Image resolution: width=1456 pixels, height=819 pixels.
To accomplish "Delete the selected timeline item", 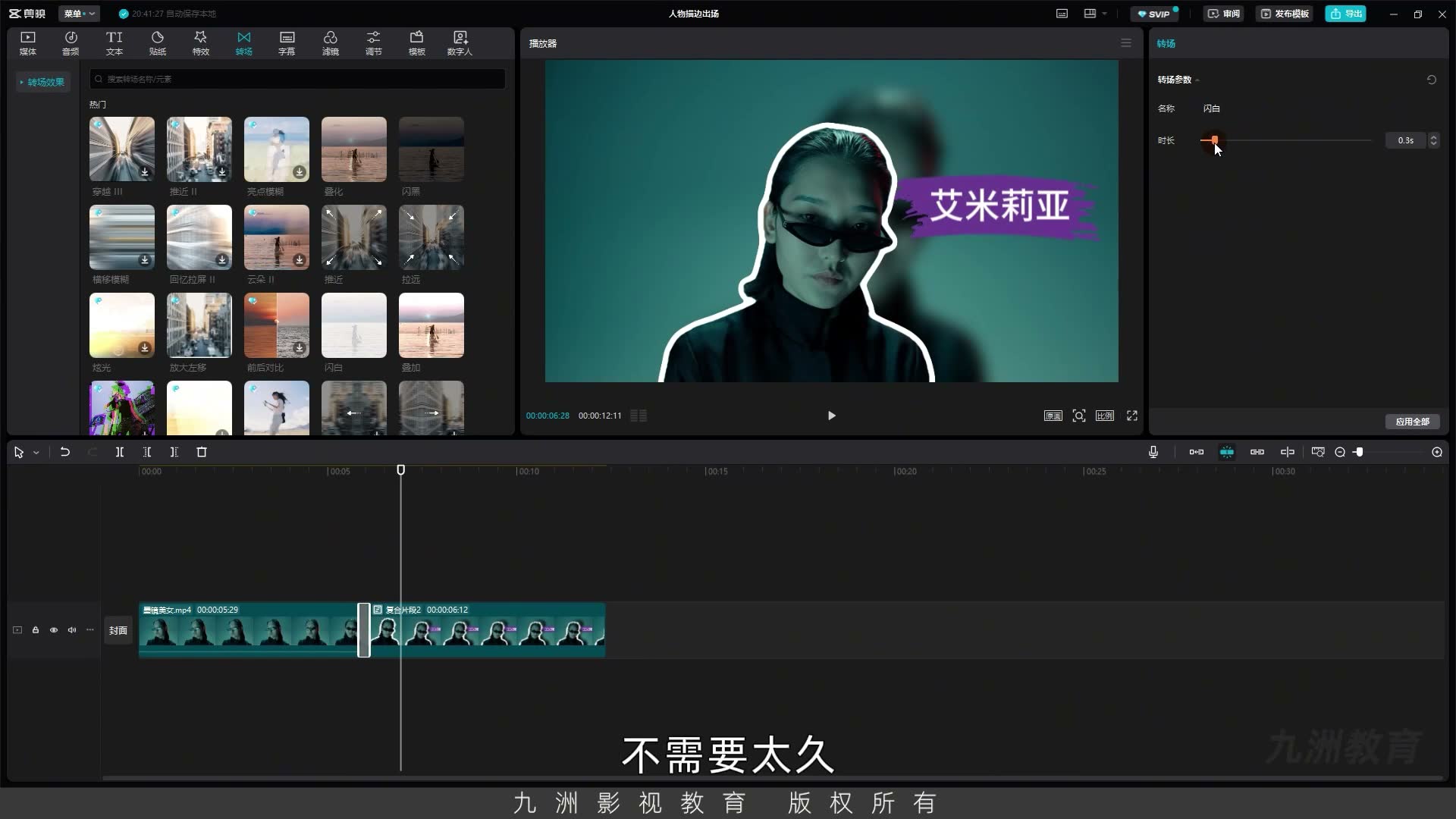I will pos(202,452).
